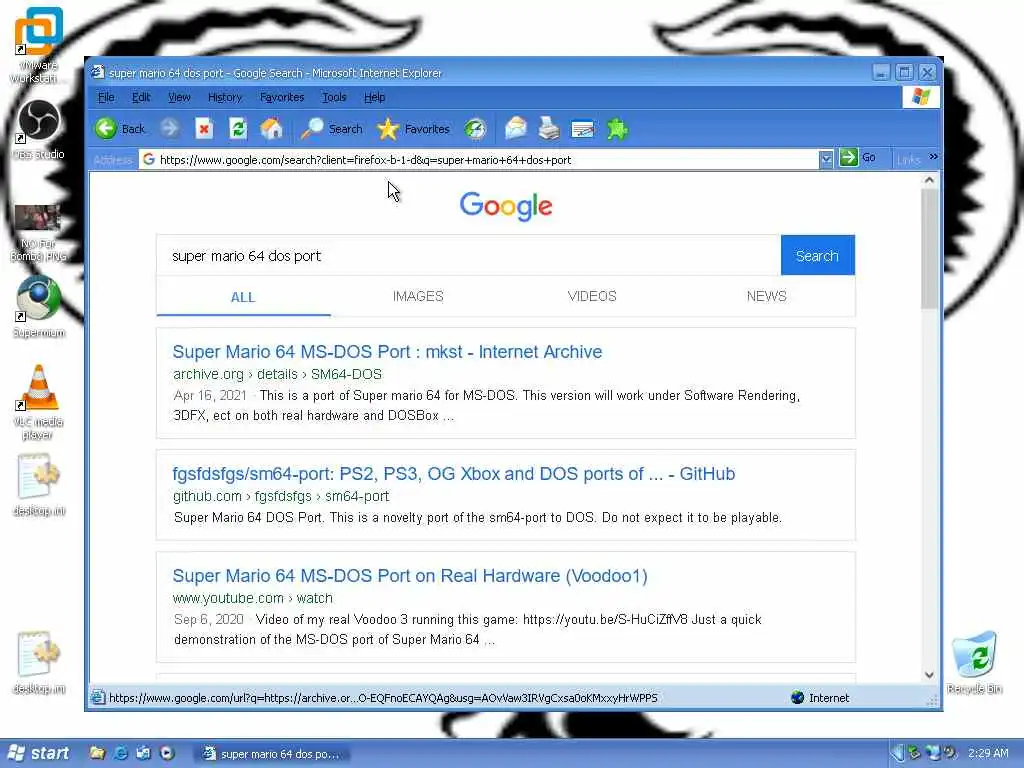
Task: Click the Windows flag logo in menu bar
Action: pyautogui.click(x=921, y=97)
